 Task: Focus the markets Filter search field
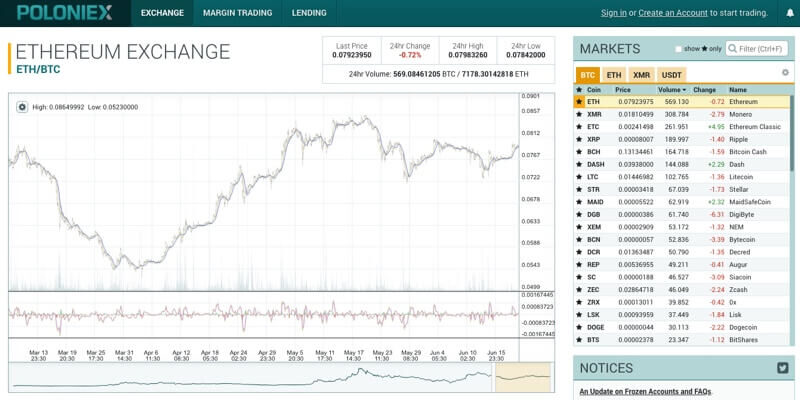click(x=757, y=49)
